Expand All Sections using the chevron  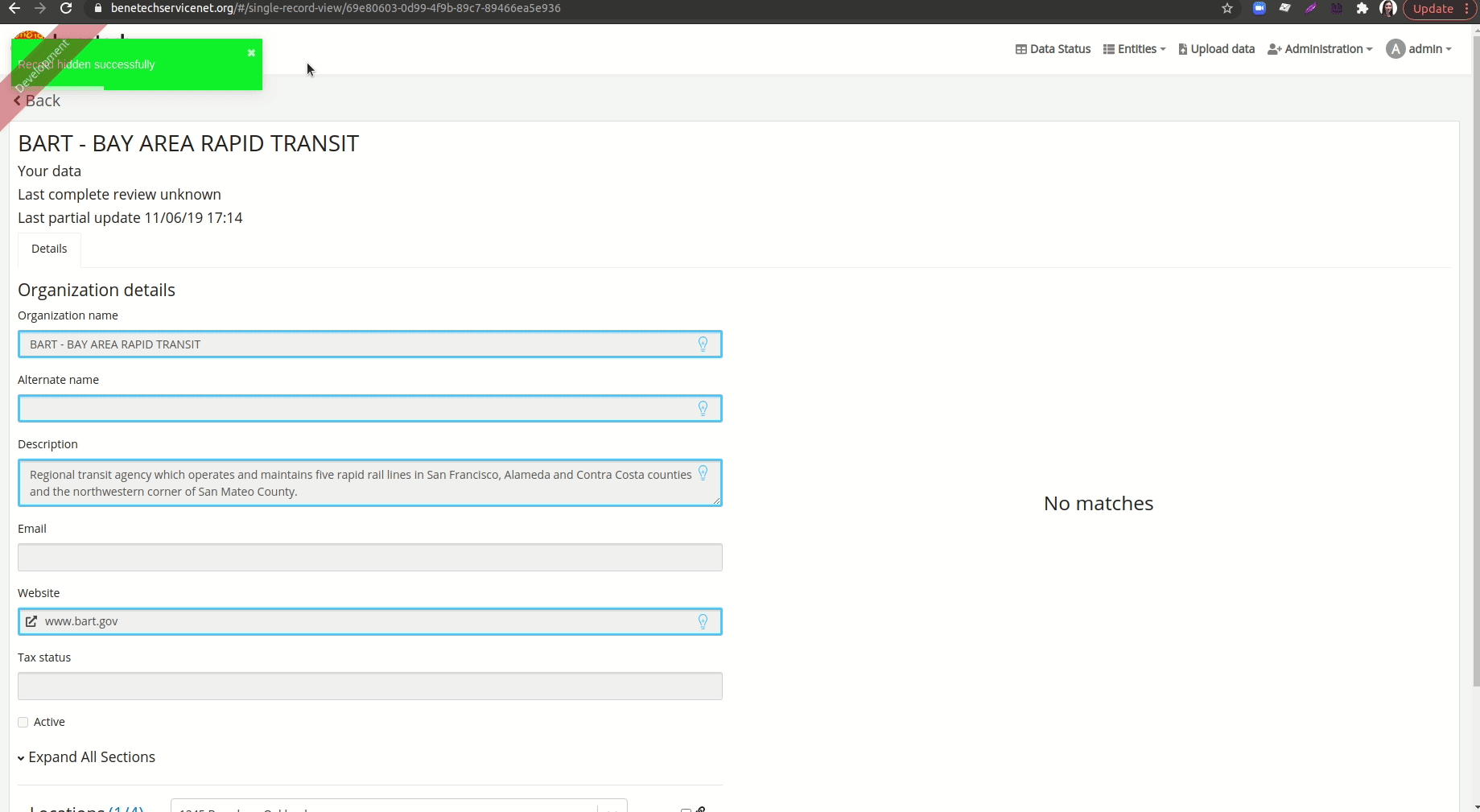point(21,757)
